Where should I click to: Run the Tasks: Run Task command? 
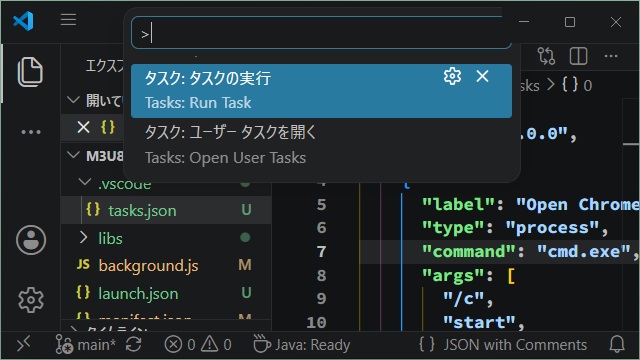pyautogui.click(x=321, y=91)
